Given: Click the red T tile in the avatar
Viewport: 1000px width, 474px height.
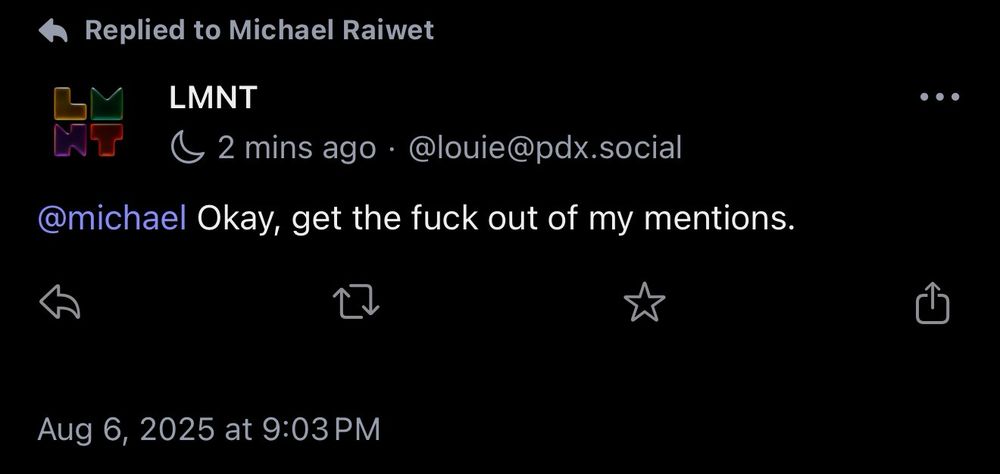Looking at the screenshot, I should click(107, 140).
